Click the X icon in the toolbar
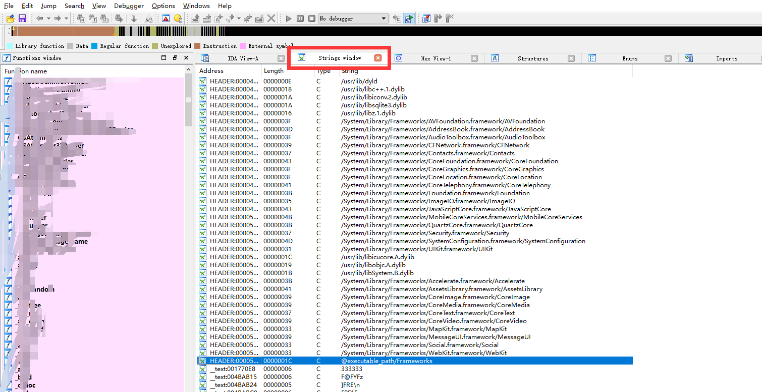The height and width of the screenshot is (392, 762). click(x=272, y=18)
